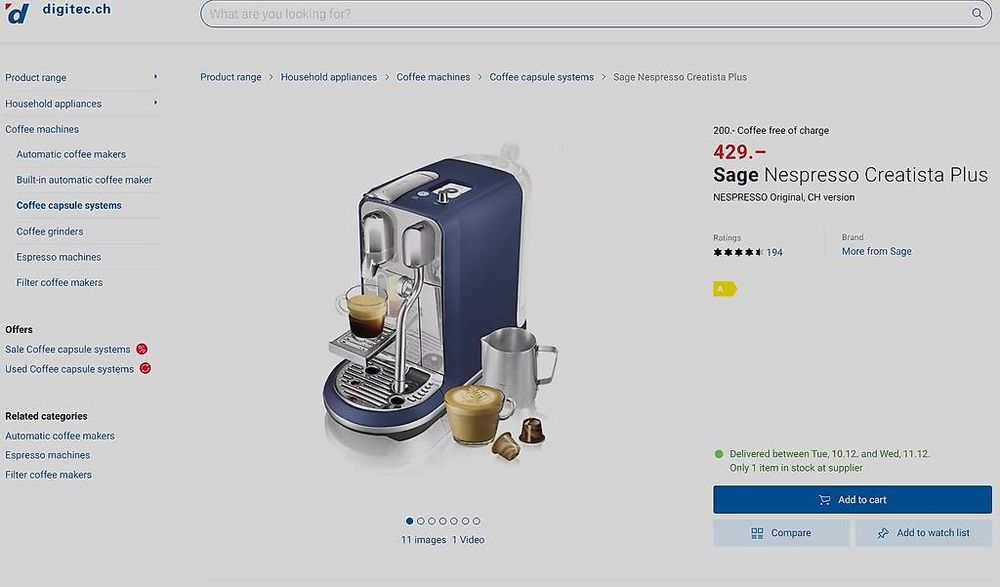The image size is (1000, 587).
Task: Select the second image carousel dot
Action: [x=420, y=521]
